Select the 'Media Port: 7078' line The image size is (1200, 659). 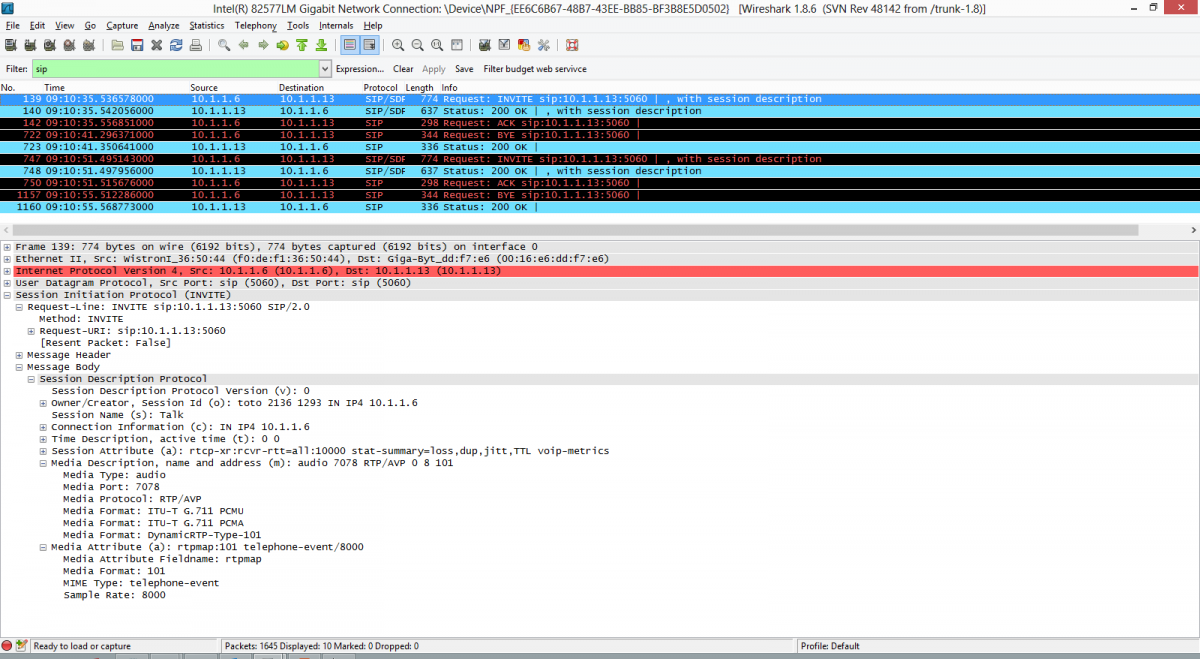pyautogui.click(x=111, y=487)
